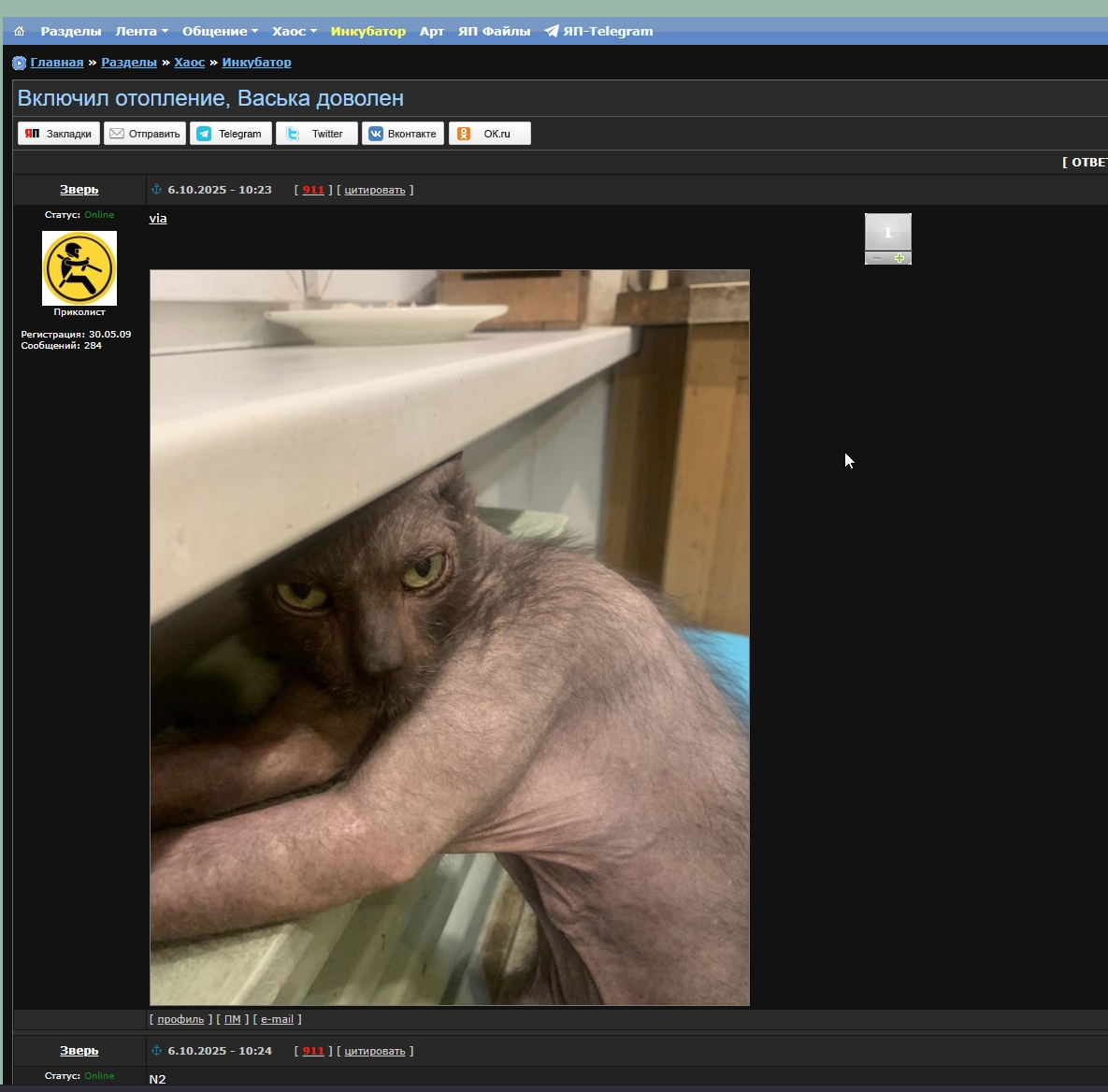Open the Инкубатор menu item
Viewport: 1108px width, 1092px height.
[x=367, y=32]
